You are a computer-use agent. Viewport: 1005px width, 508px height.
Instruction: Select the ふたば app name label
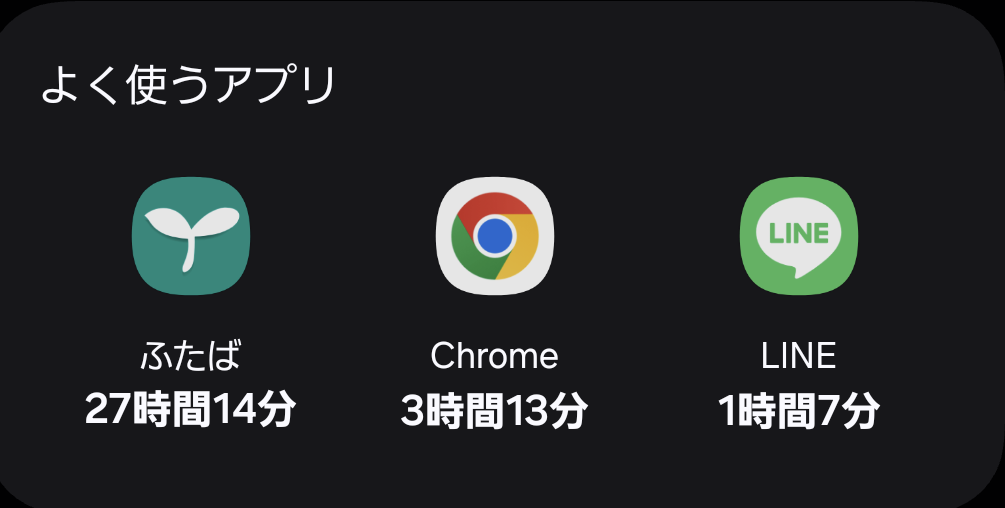click(x=190, y=355)
